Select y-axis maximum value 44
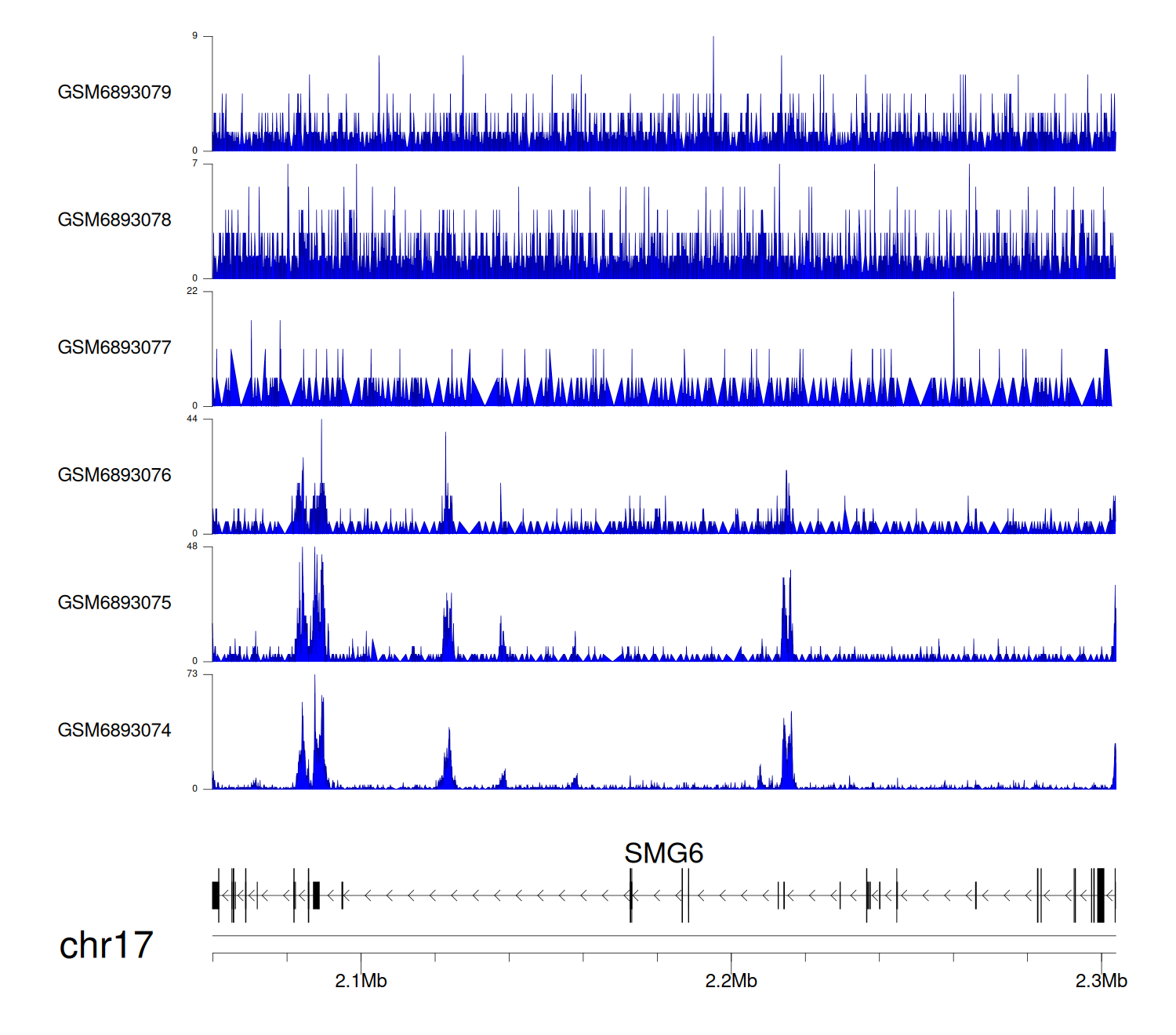The width and height of the screenshot is (1176, 1035). point(192,419)
